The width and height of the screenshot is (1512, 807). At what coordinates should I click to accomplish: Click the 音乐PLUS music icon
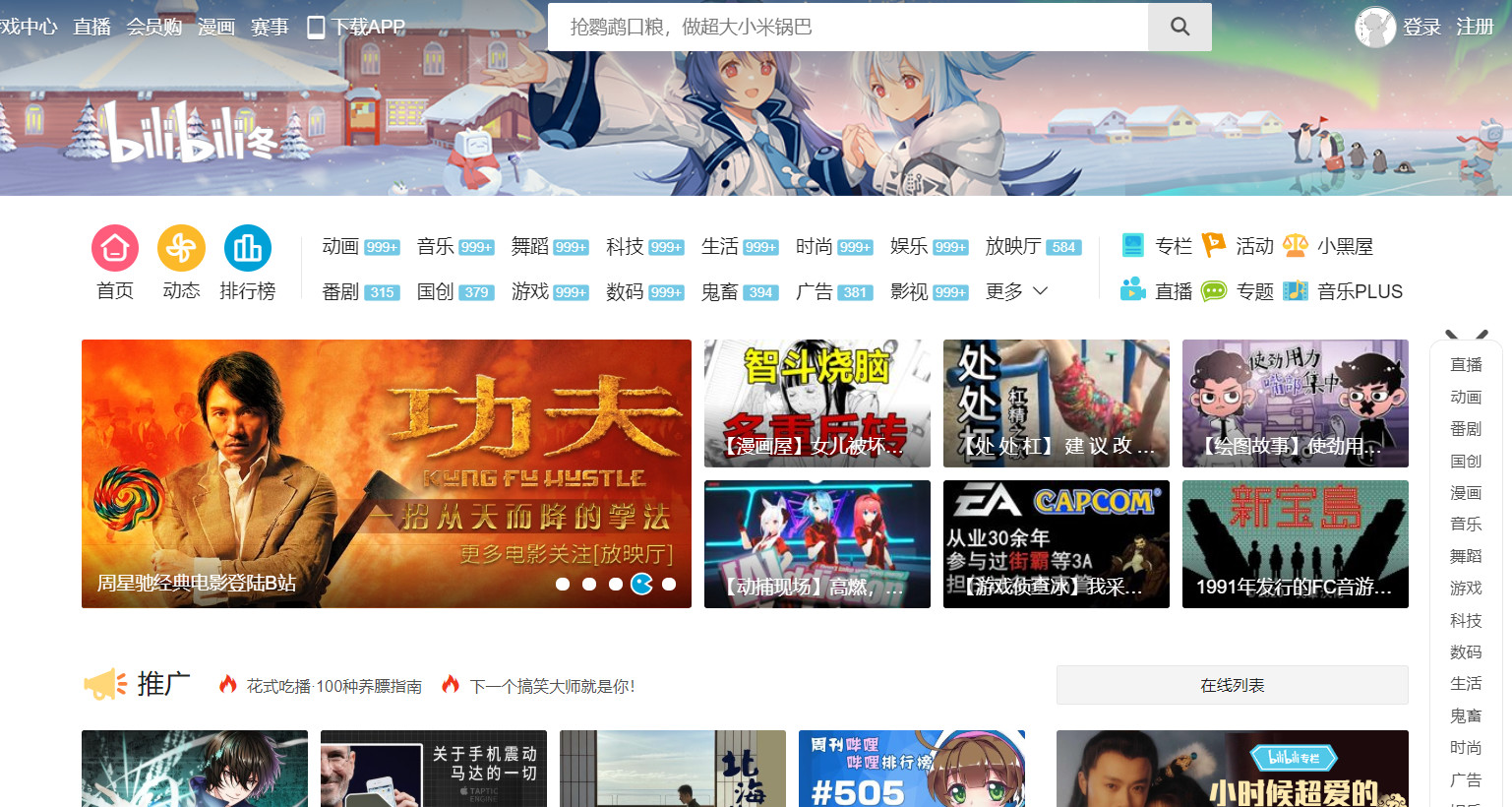(x=1296, y=290)
